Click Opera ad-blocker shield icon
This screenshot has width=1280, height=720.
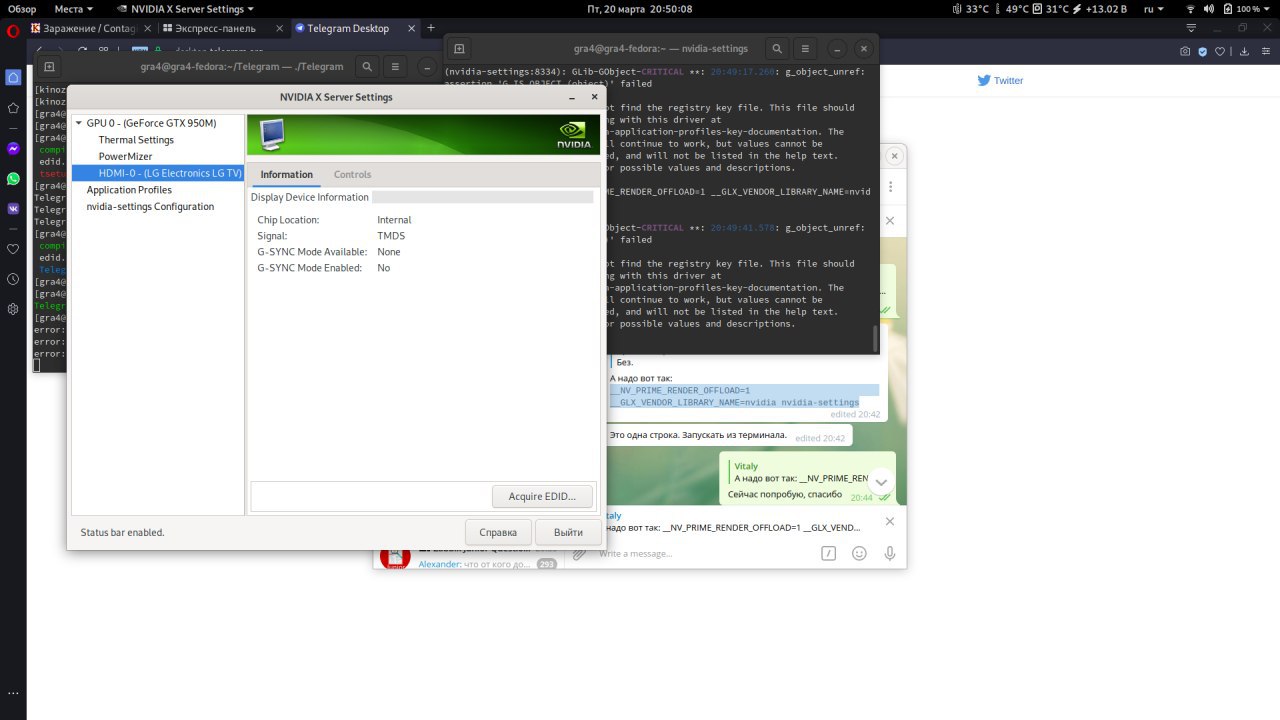tap(1203, 51)
